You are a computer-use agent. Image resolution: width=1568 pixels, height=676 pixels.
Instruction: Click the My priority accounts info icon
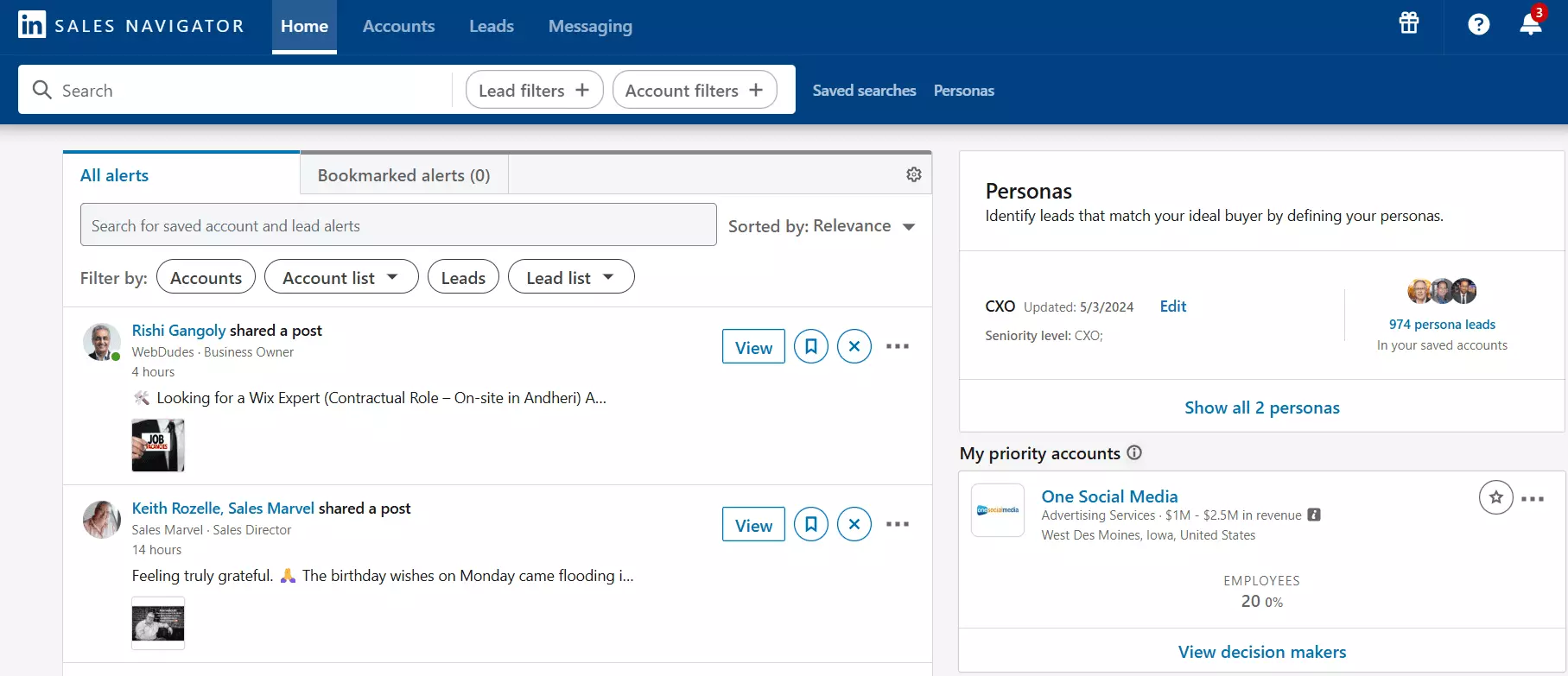click(x=1134, y=452)
